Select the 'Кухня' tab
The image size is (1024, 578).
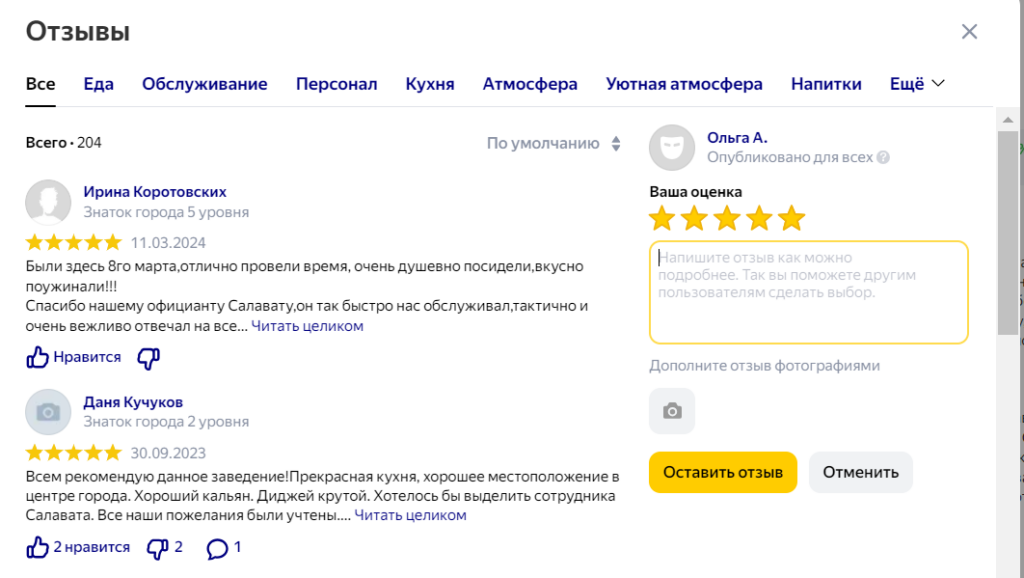[430, 84]
